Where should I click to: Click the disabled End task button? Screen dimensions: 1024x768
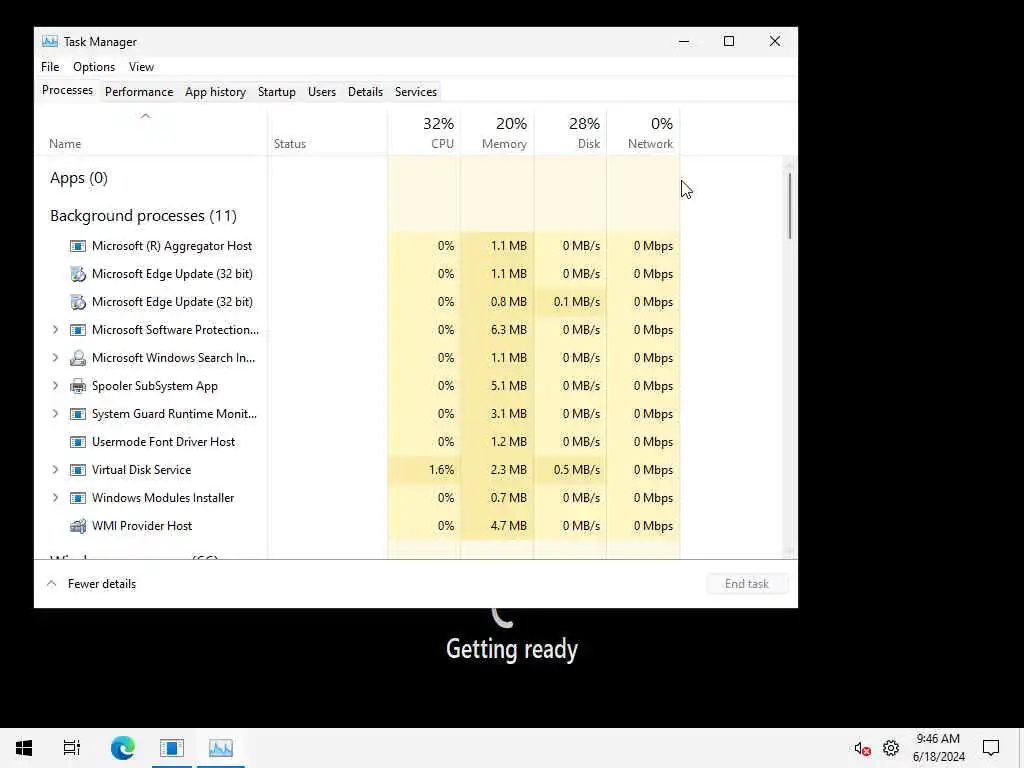tap(747, 584)
